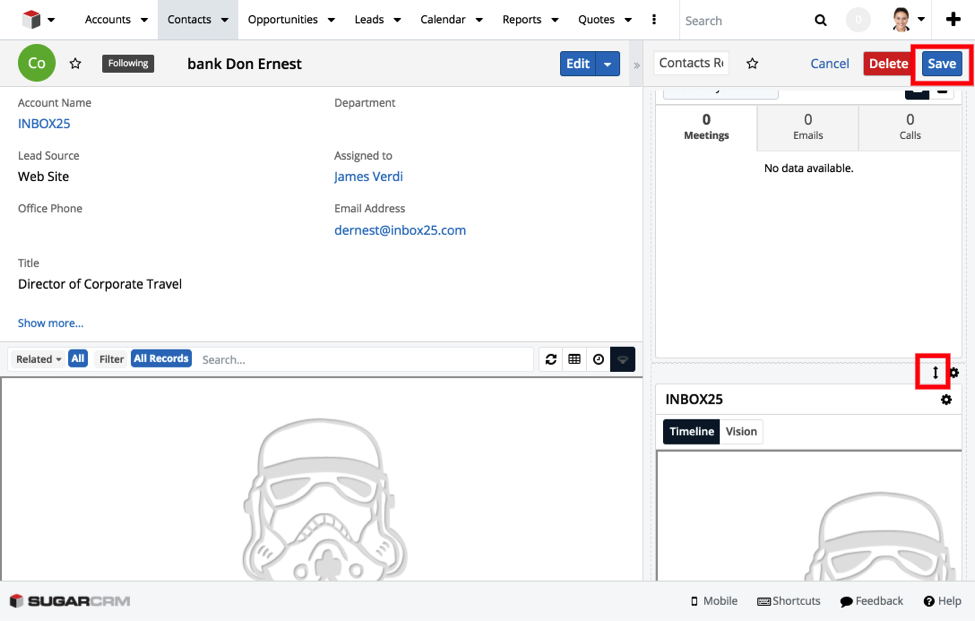The height and width of the screenshot is (621, 975).
Task: Delete the dashboard
Action: 887,63
